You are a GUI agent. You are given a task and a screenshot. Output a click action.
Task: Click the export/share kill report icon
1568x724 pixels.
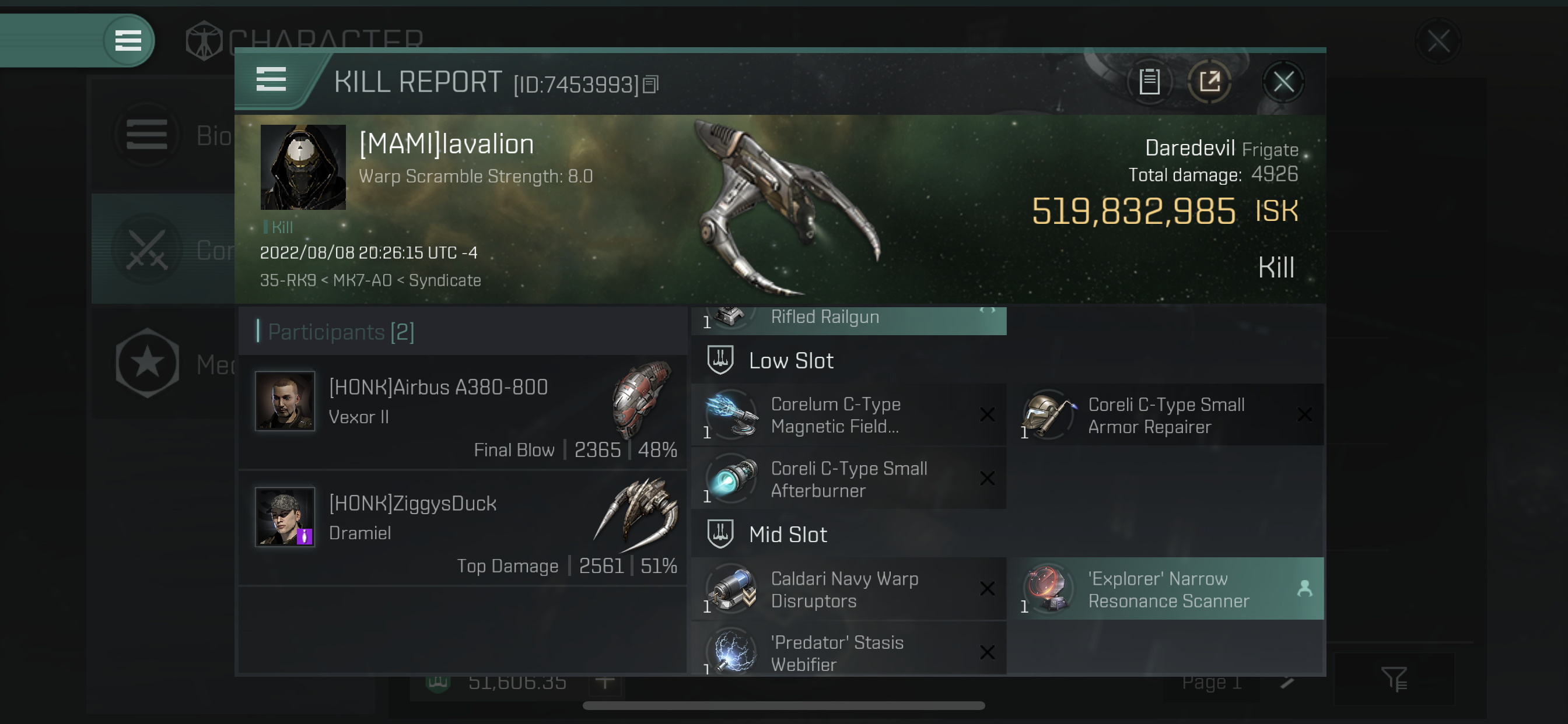pos(1209,82)
